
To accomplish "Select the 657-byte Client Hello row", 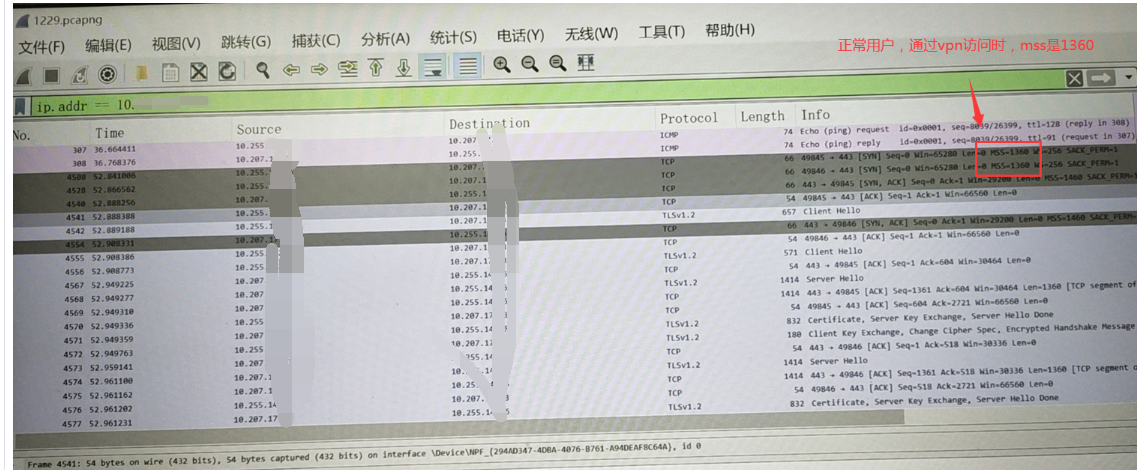I will pyautogui.click(x=832, y=210).
